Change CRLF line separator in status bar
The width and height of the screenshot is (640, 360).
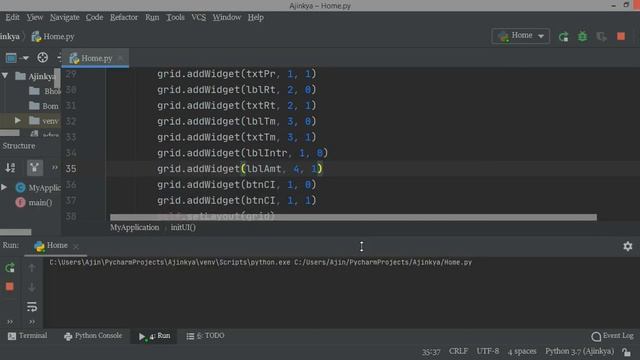click(458, 351)
